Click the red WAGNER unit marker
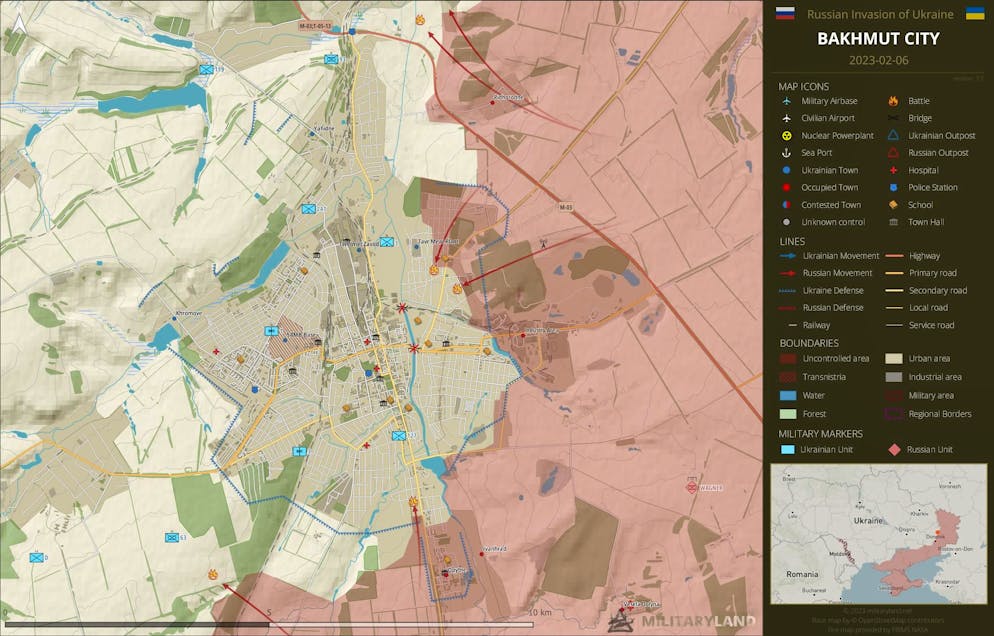The image size is (994, 636). (x=692, y=487)
